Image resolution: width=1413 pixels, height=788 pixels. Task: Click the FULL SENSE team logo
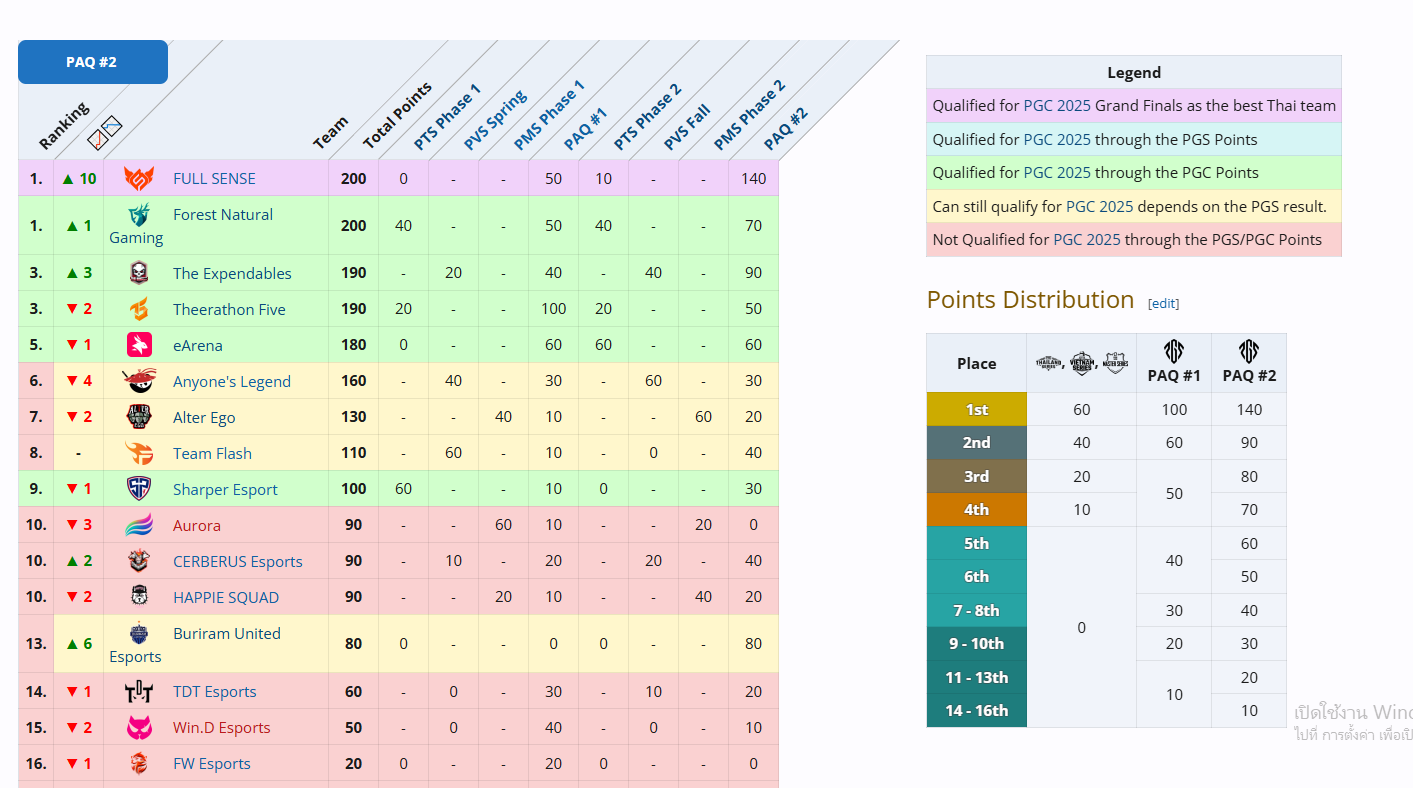coord(139,178)
